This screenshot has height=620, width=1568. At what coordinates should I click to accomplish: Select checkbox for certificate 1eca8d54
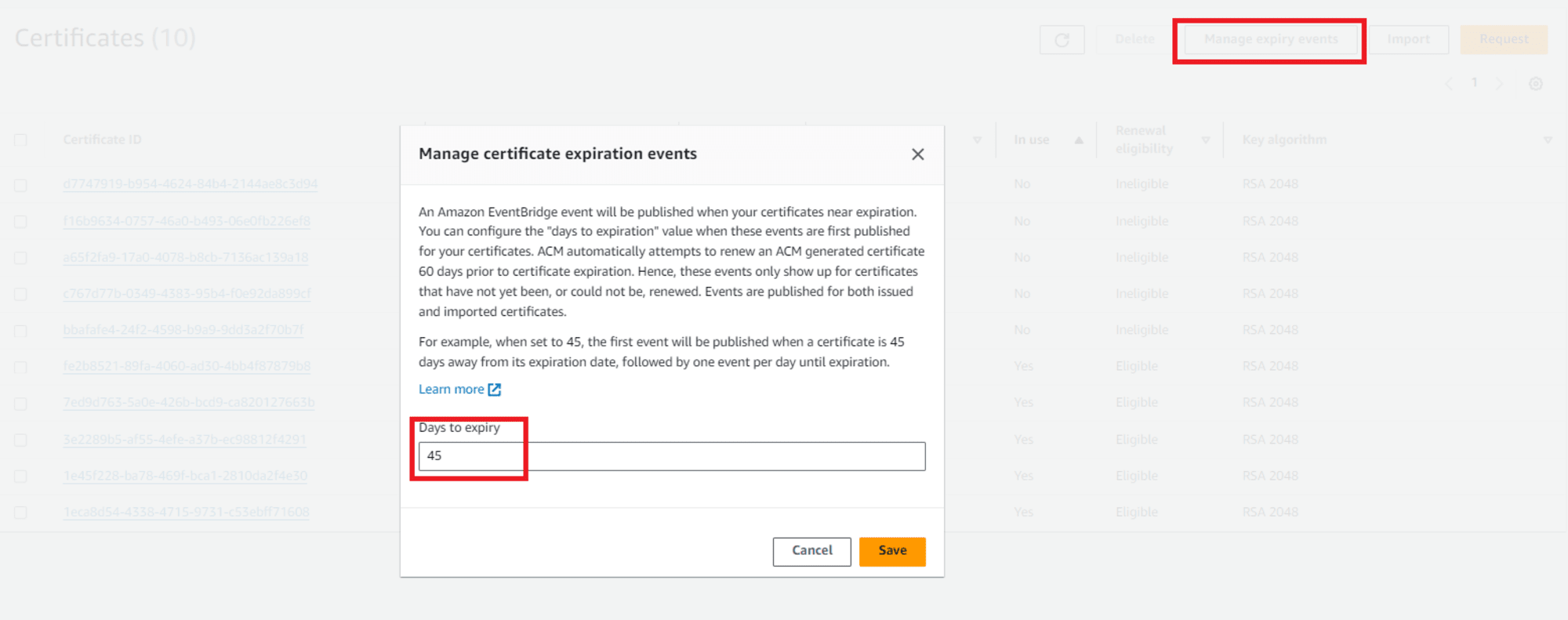coord(20,513)
